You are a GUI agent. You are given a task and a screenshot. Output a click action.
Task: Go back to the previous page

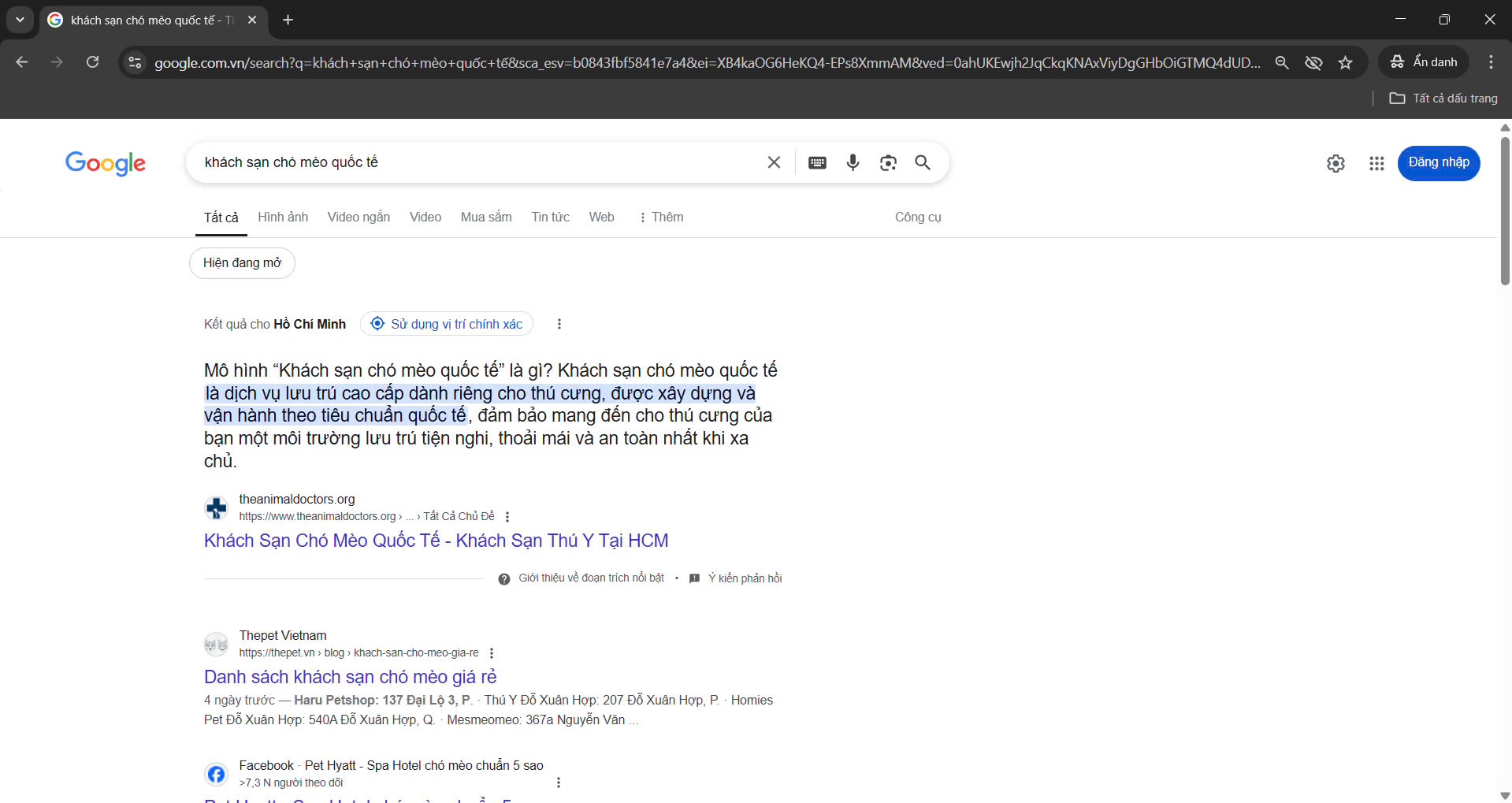pyautogui.click(x=22, y=62)
